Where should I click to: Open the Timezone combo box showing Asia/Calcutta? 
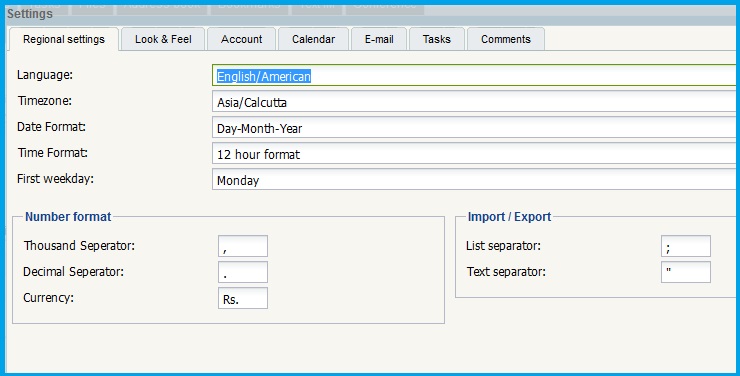point(473,101)
